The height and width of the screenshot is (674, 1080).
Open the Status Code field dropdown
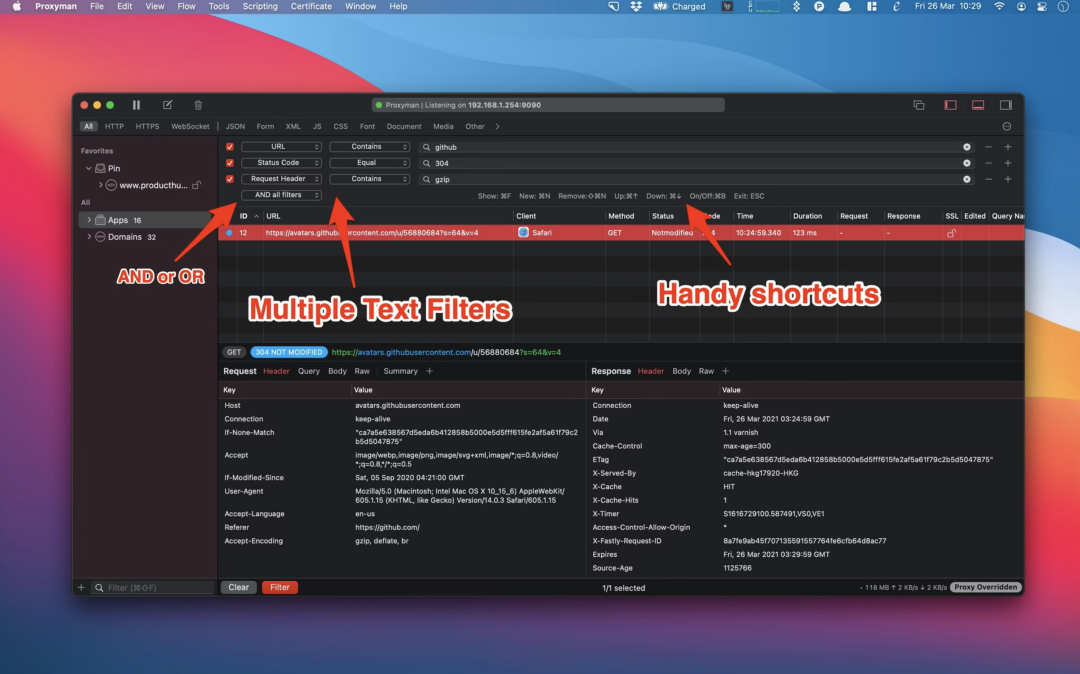(281, 163)
